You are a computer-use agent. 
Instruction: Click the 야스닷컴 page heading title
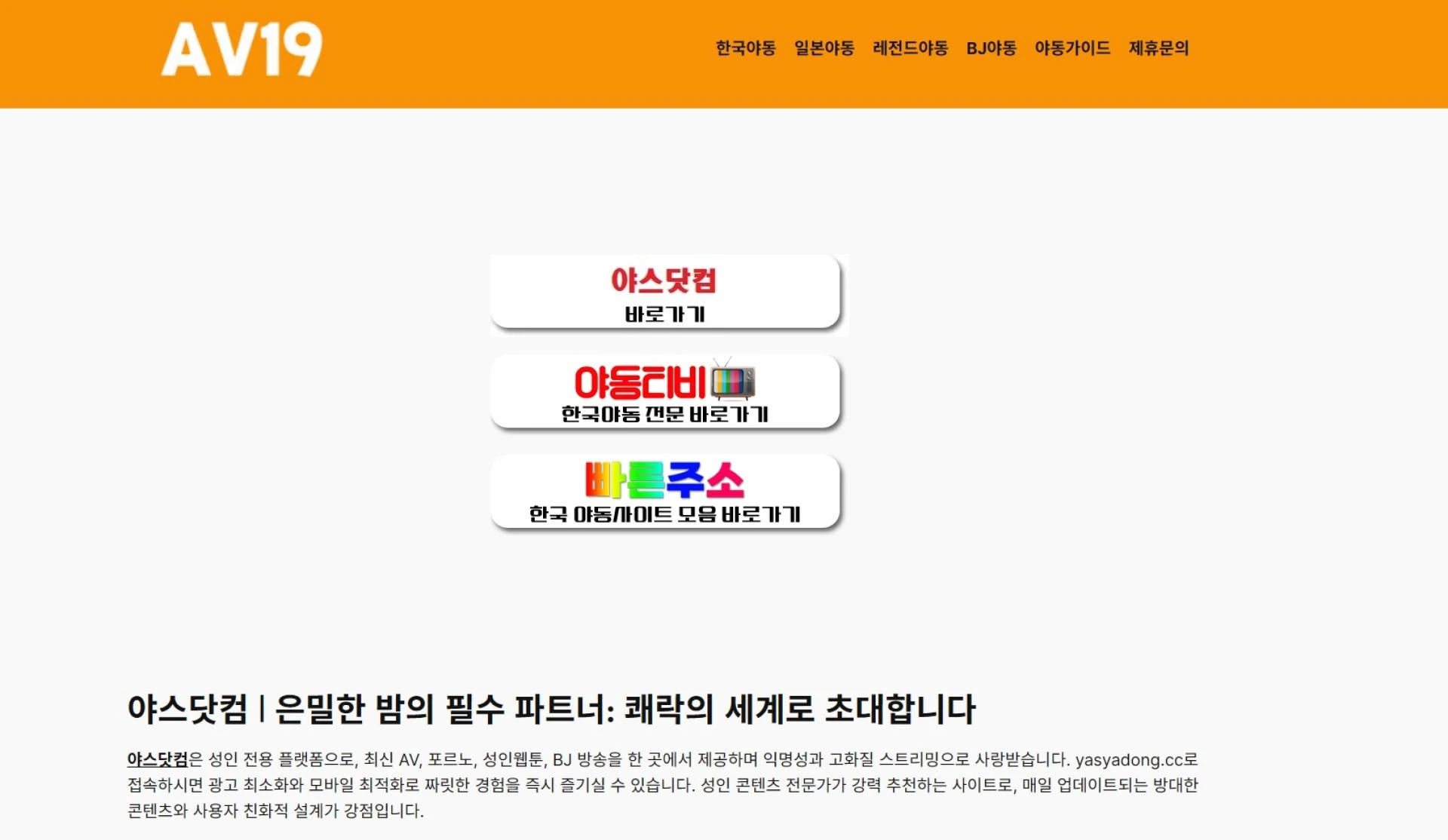coord(552,708)
